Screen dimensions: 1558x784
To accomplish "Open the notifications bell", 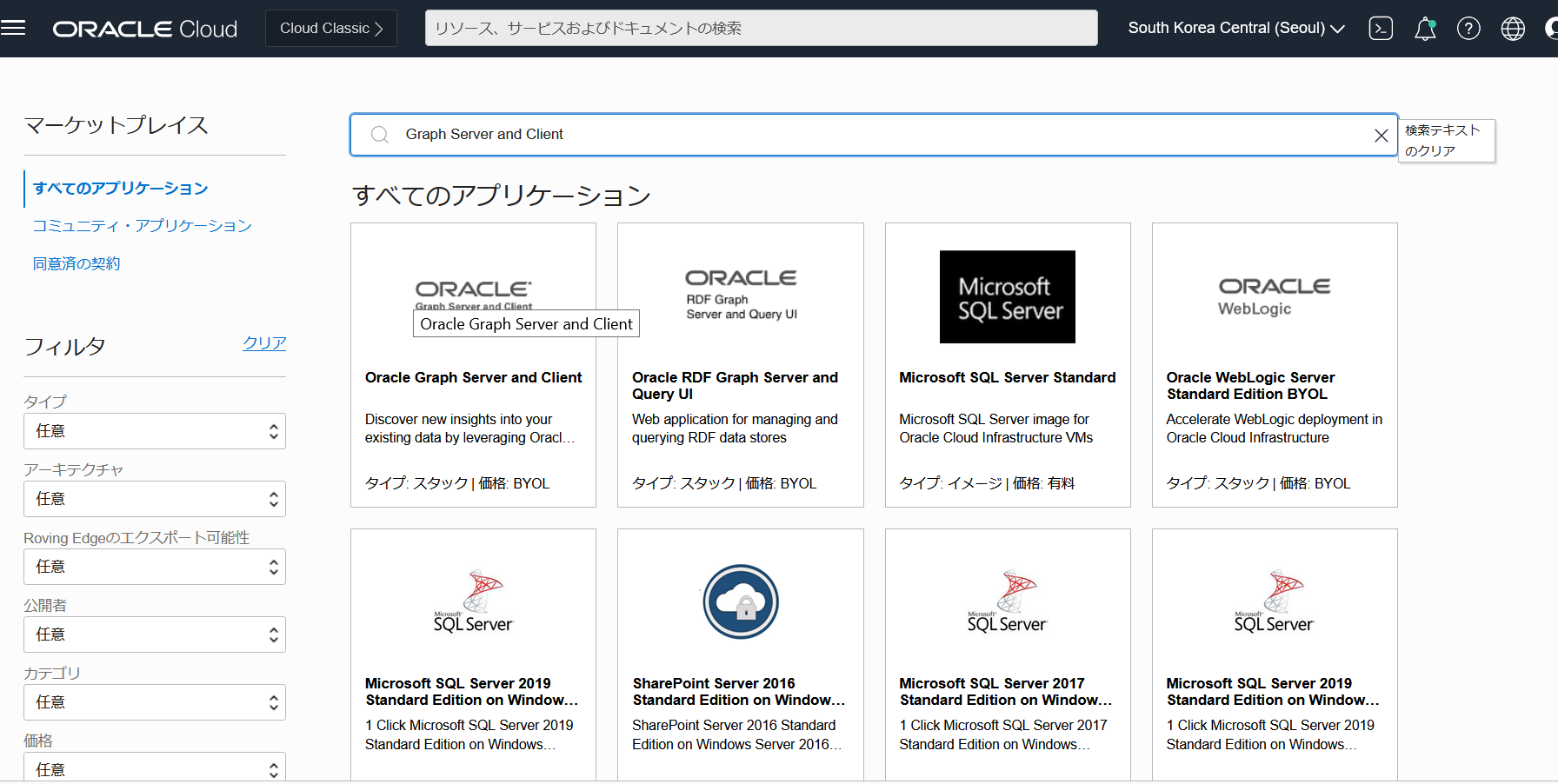I will (1425, 29).
